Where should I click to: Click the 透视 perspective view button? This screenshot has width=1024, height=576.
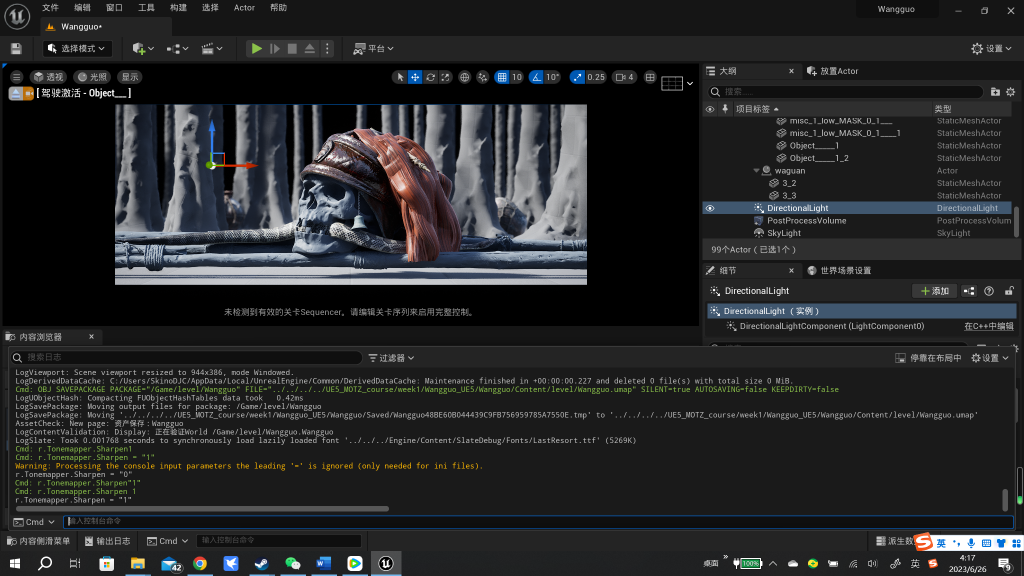[48, 77]
